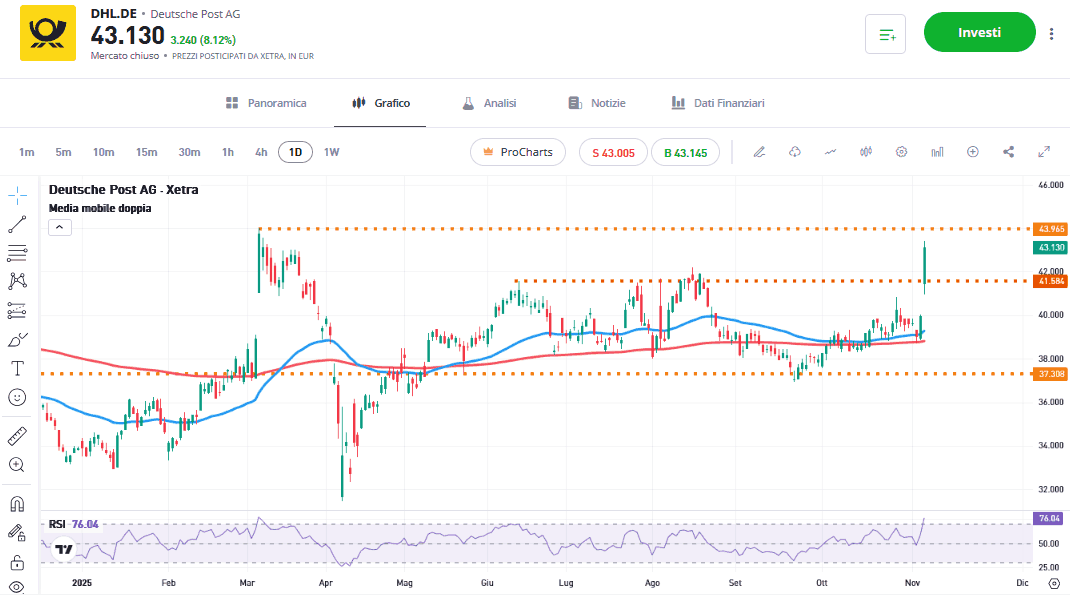The height and width of the screenshot is (604, 1070).
Task: Select the 1W timeframe interval
Action: click(331, 152)
